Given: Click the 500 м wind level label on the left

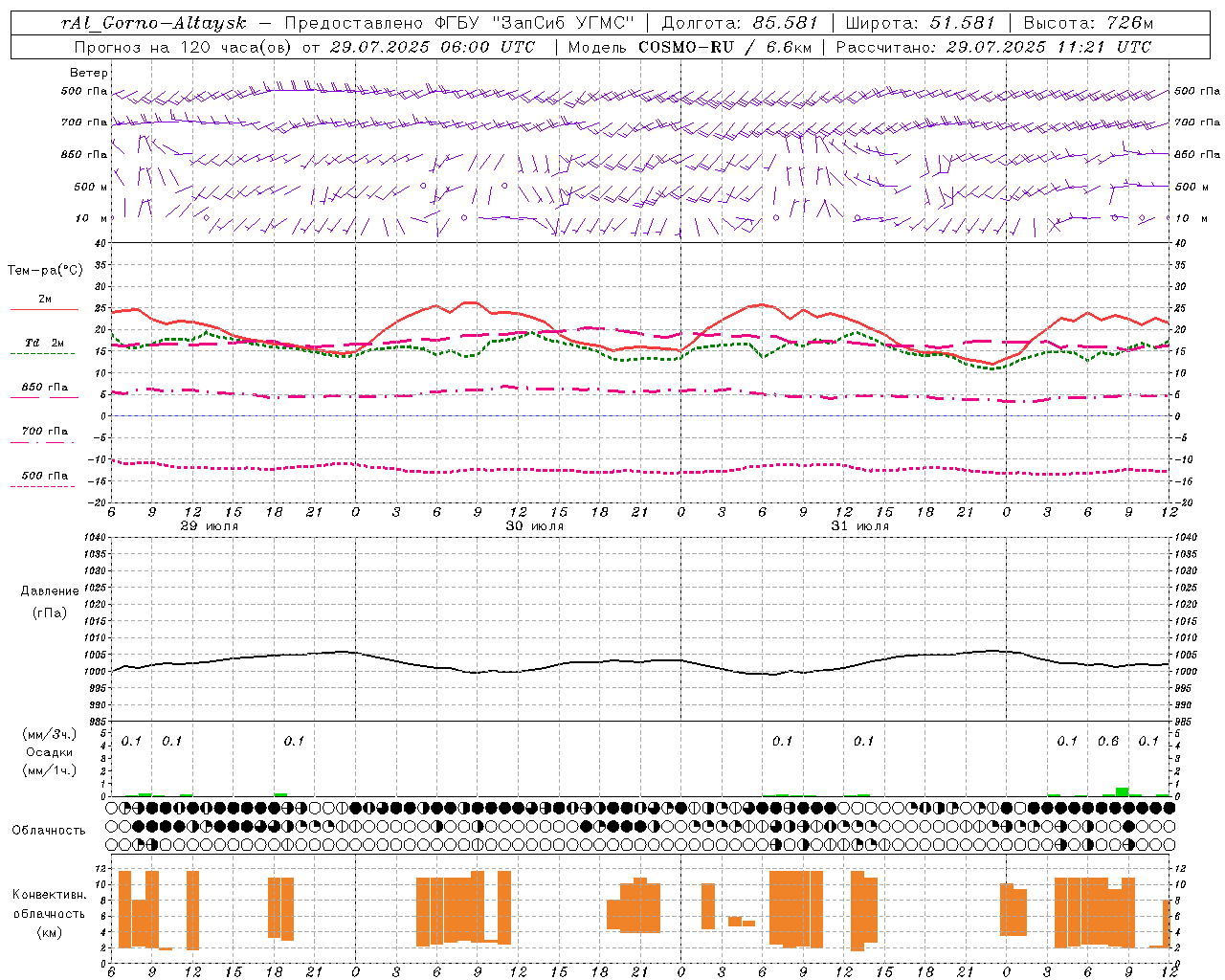Looking at the screenshot, I should [91, 187].
